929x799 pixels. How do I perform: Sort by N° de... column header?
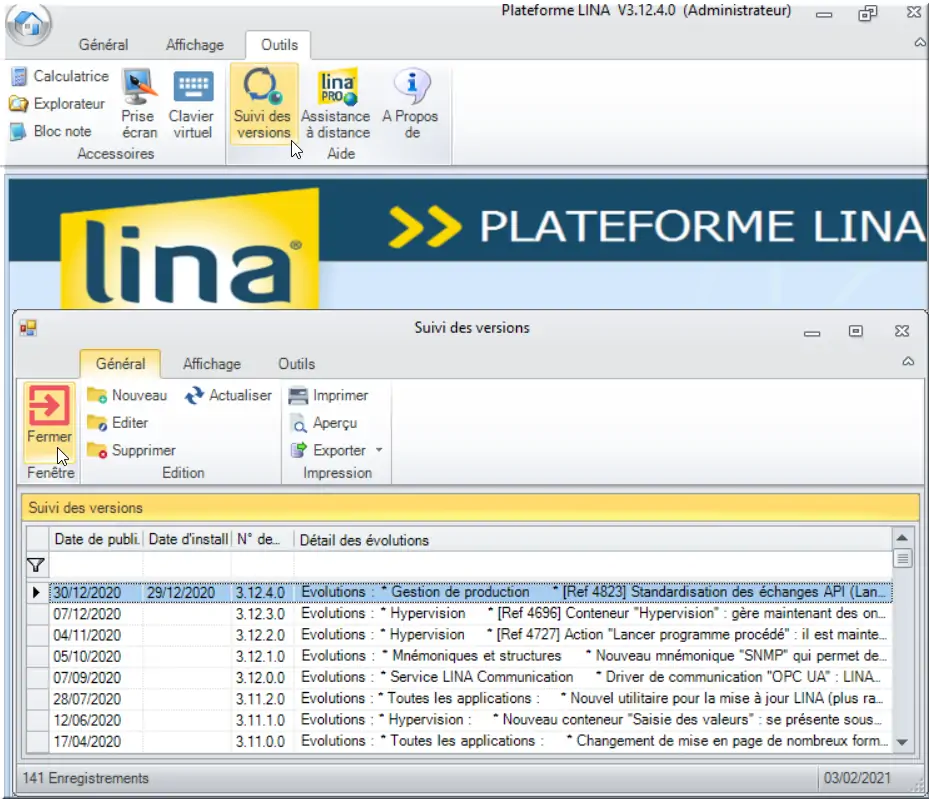point(262,540)
